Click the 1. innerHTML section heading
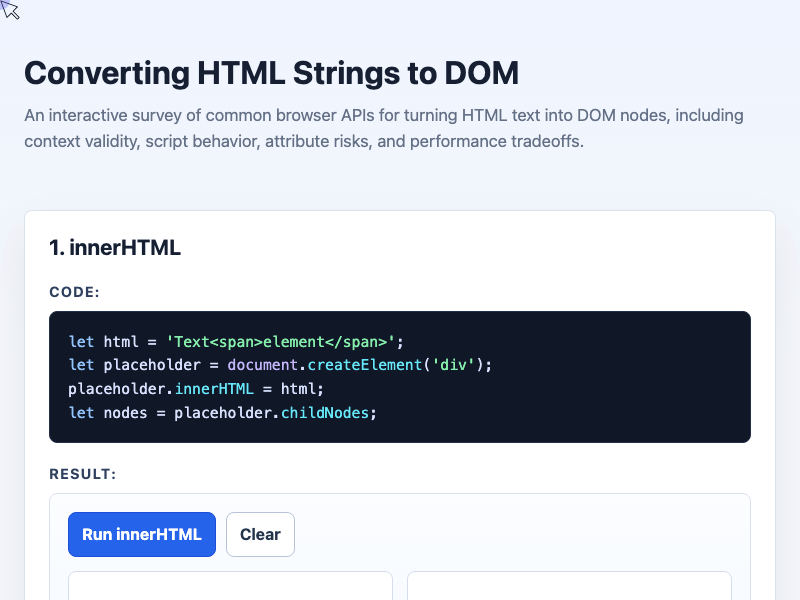This screenshot has height=600, width=800. [x=115, y=248]
